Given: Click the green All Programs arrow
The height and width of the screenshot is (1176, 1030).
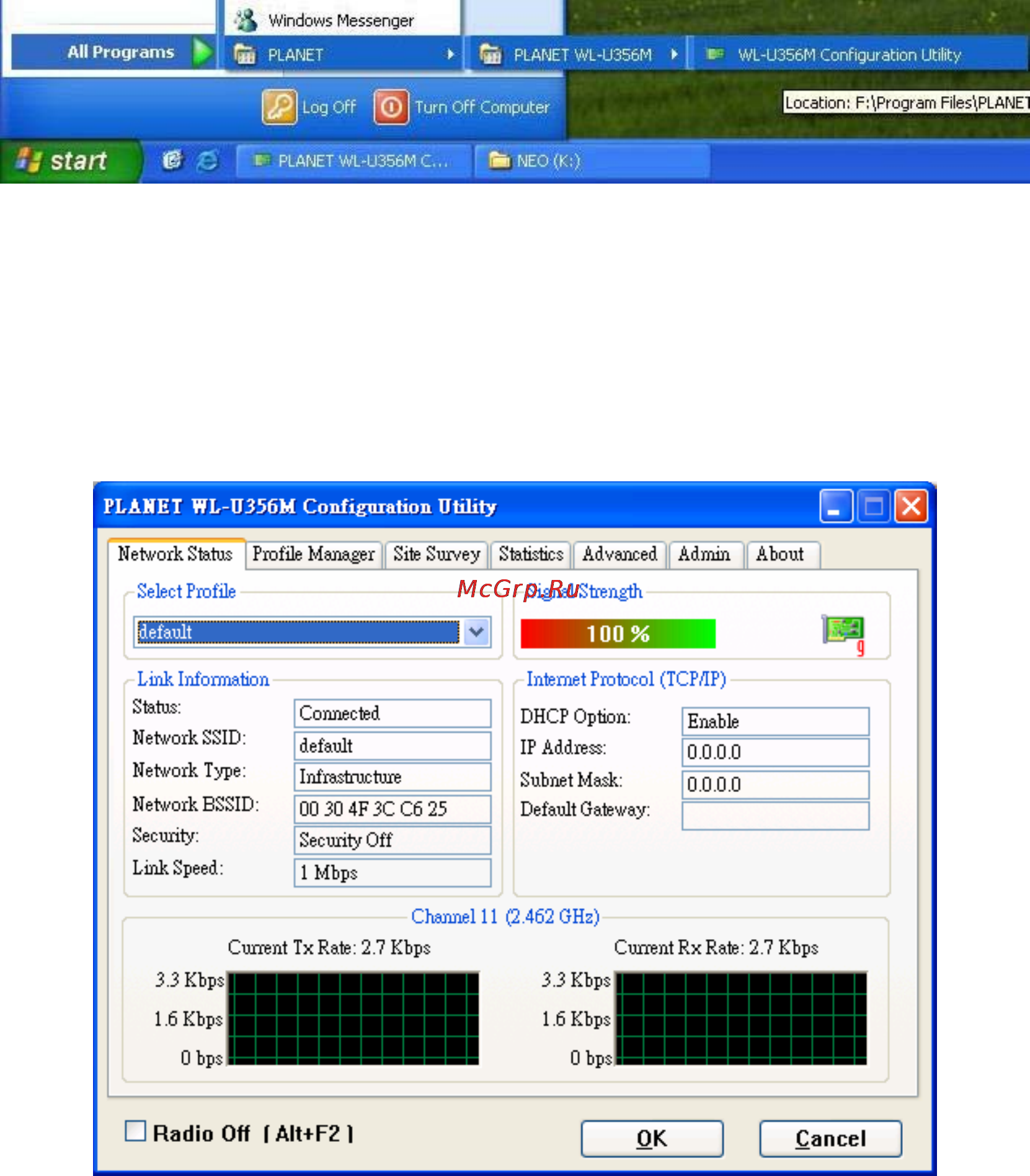Looking at the screenshot, I should point(202,52).
